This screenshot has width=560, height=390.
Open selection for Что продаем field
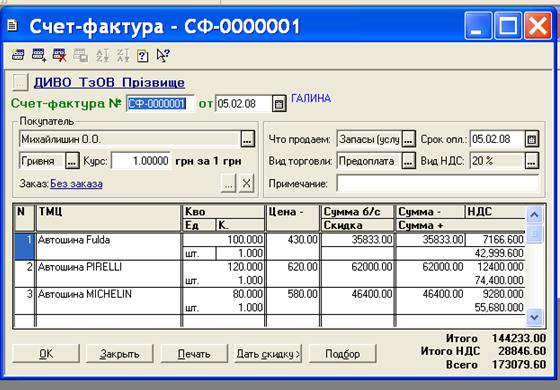pyautogui.click(x=409, y=139)
